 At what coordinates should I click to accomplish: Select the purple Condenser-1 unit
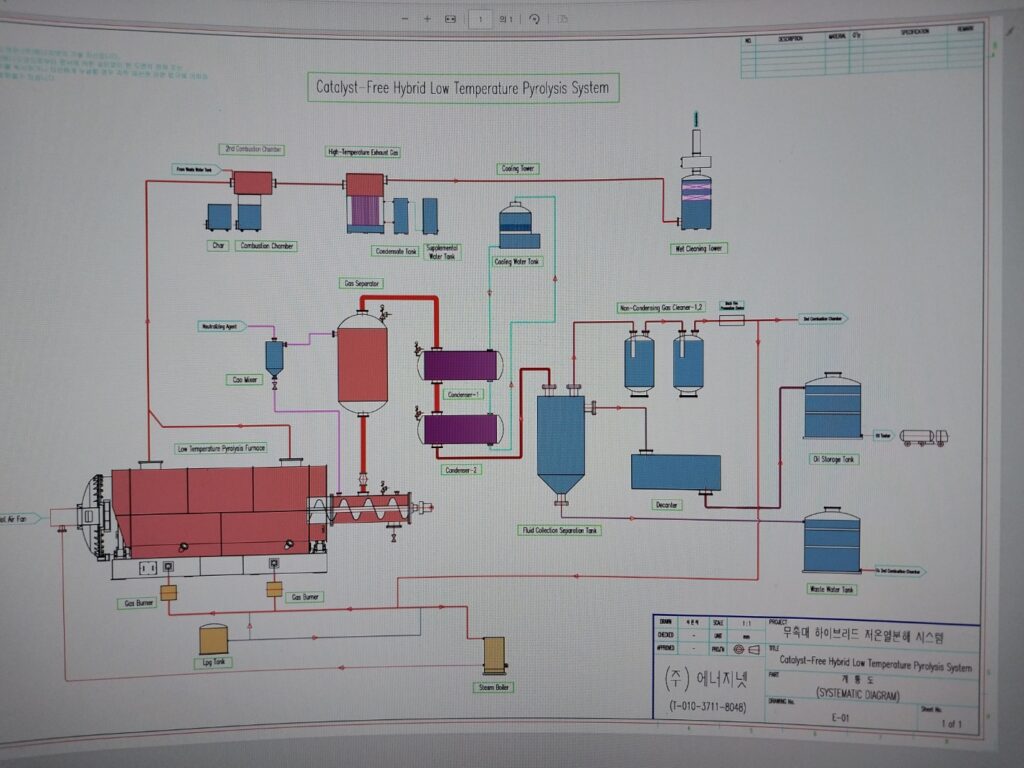pyautogui.click(x=461, y=365)
